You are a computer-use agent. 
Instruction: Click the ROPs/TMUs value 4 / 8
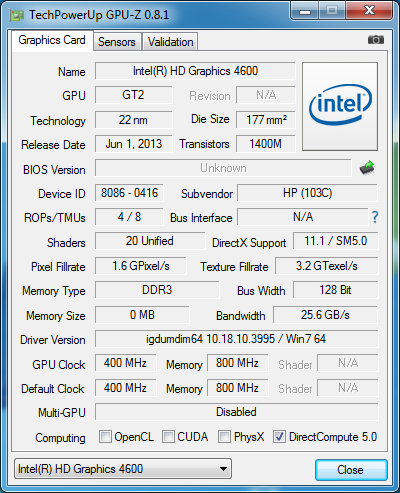coord(129,217)
